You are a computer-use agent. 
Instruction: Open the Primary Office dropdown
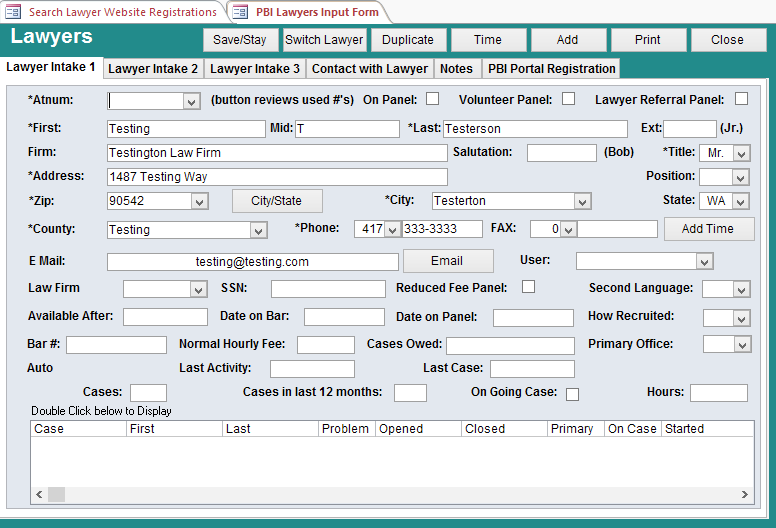[742, 344]
